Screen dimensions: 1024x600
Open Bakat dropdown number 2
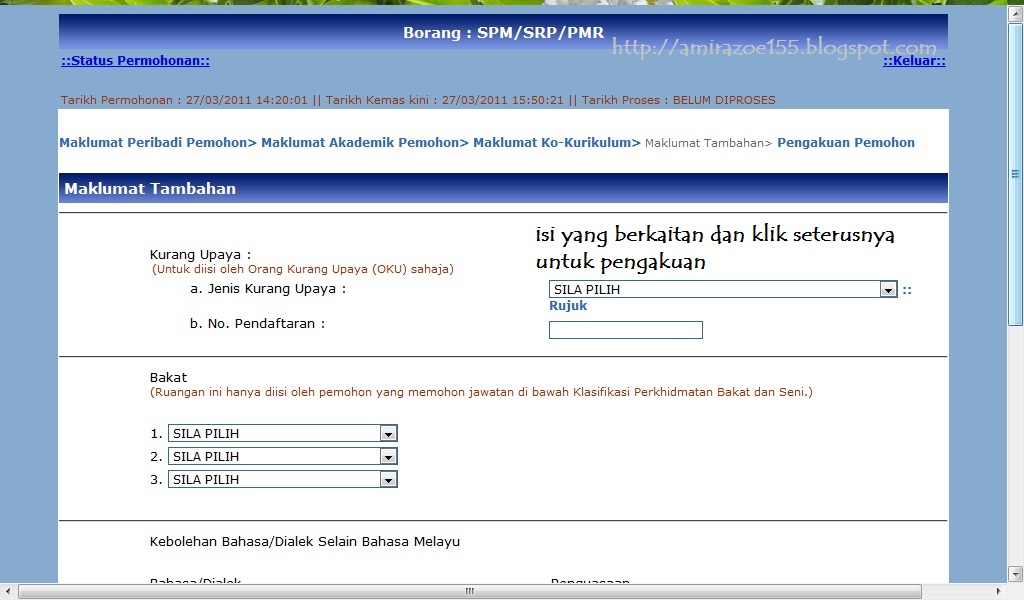tap(283, 456)
